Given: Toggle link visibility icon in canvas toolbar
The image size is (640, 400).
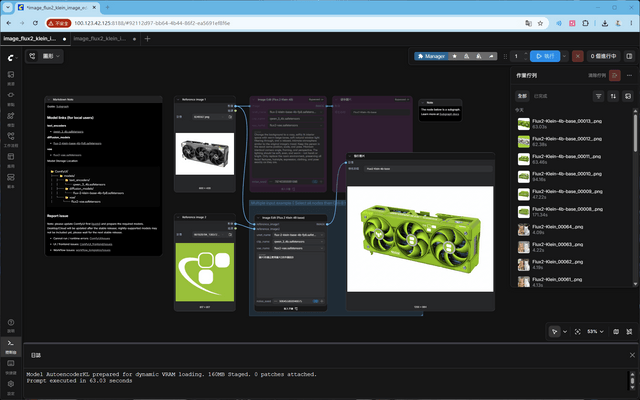Looking at the screenshot, I should click(x=629, y=332).
